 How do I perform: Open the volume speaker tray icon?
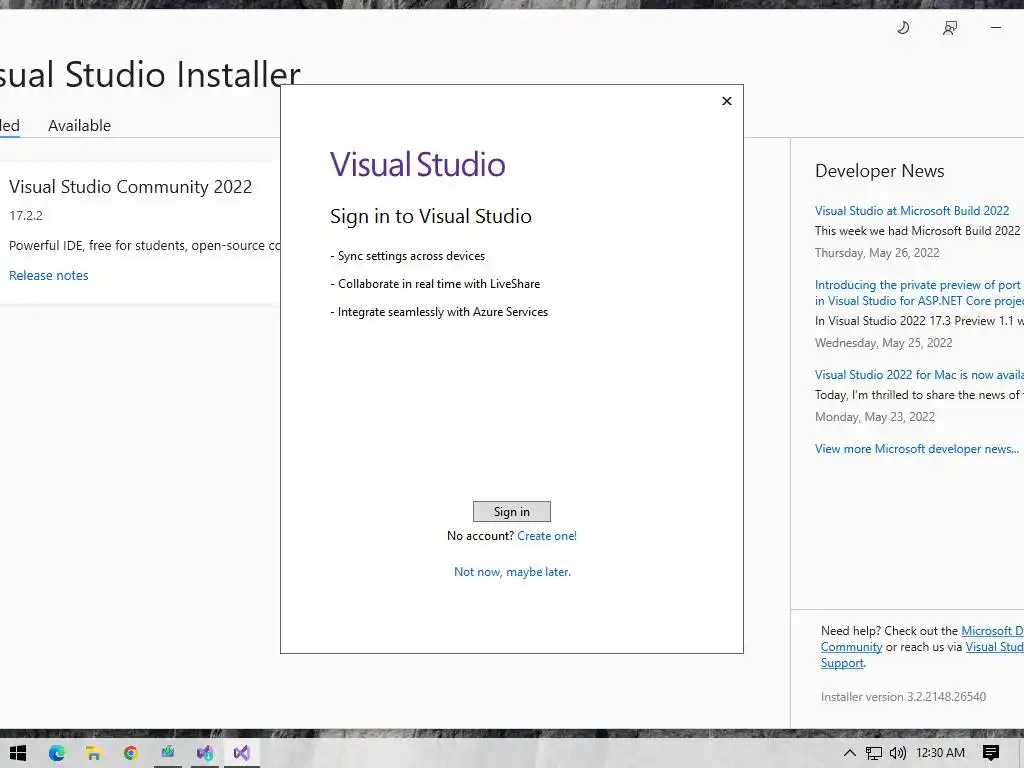click(x=898, y=753)
